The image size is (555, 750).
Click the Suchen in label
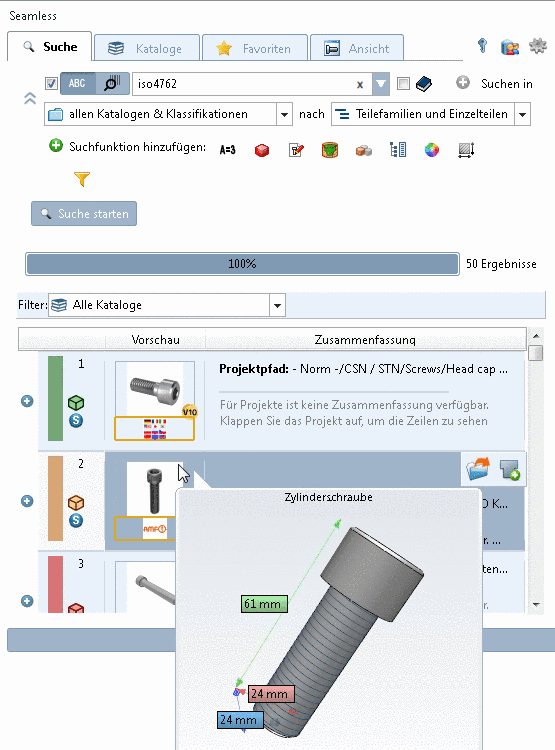(x=507, y=84)
